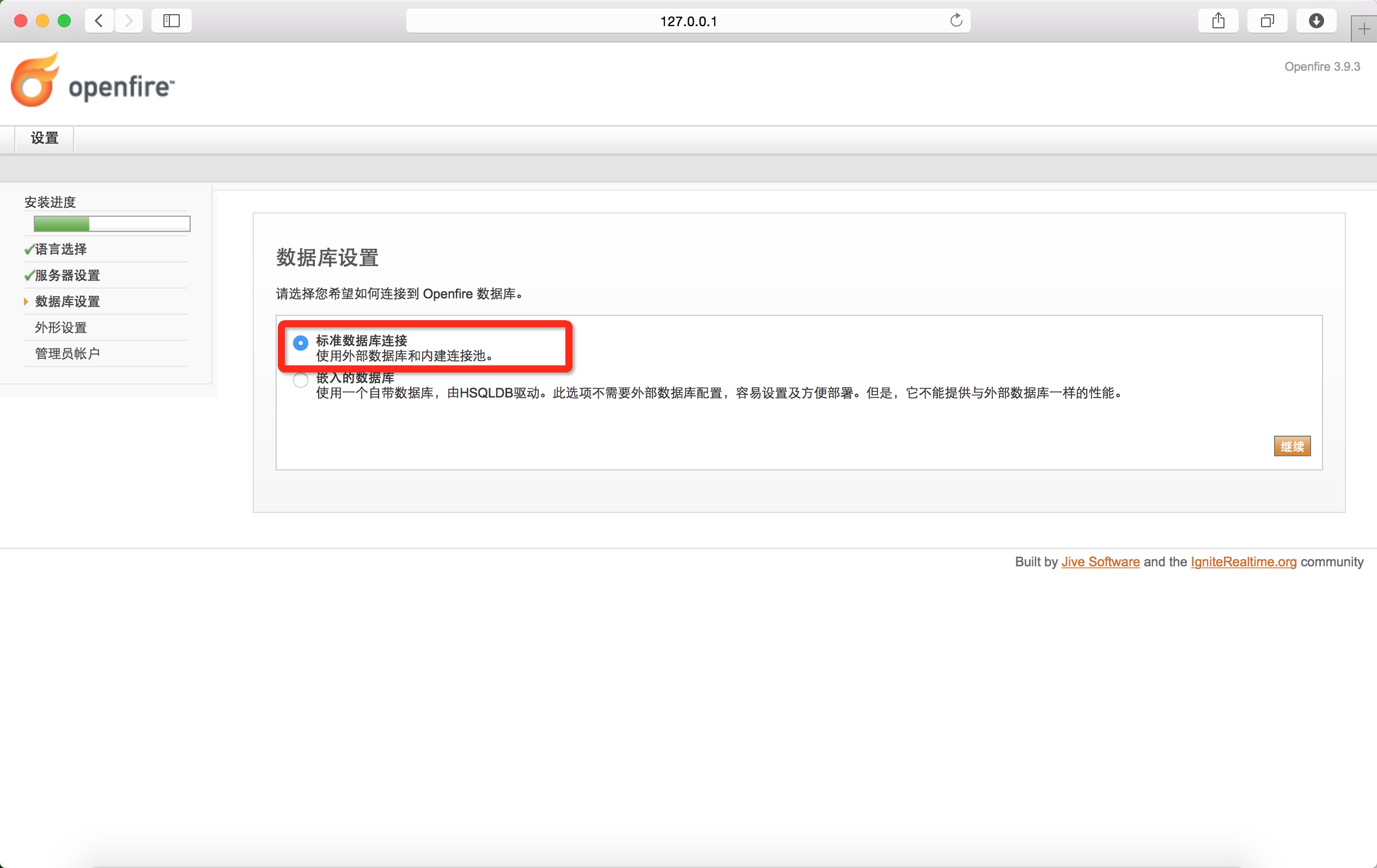This screenshot has height=868, width=1377.
Task: Click the 数据库设置 page heading
Action: pos(327,258)
